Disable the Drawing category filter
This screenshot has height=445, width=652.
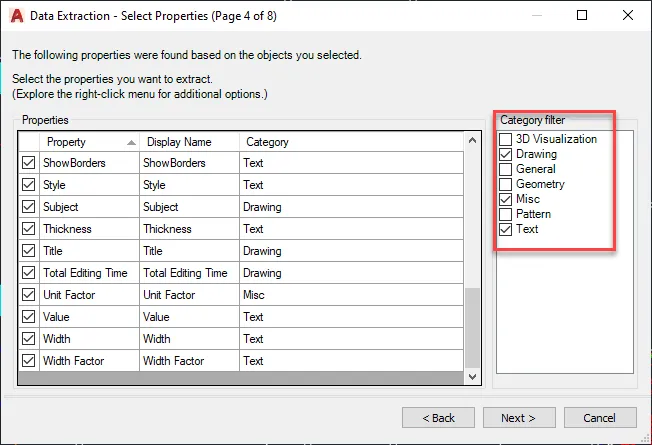point(505,154)
